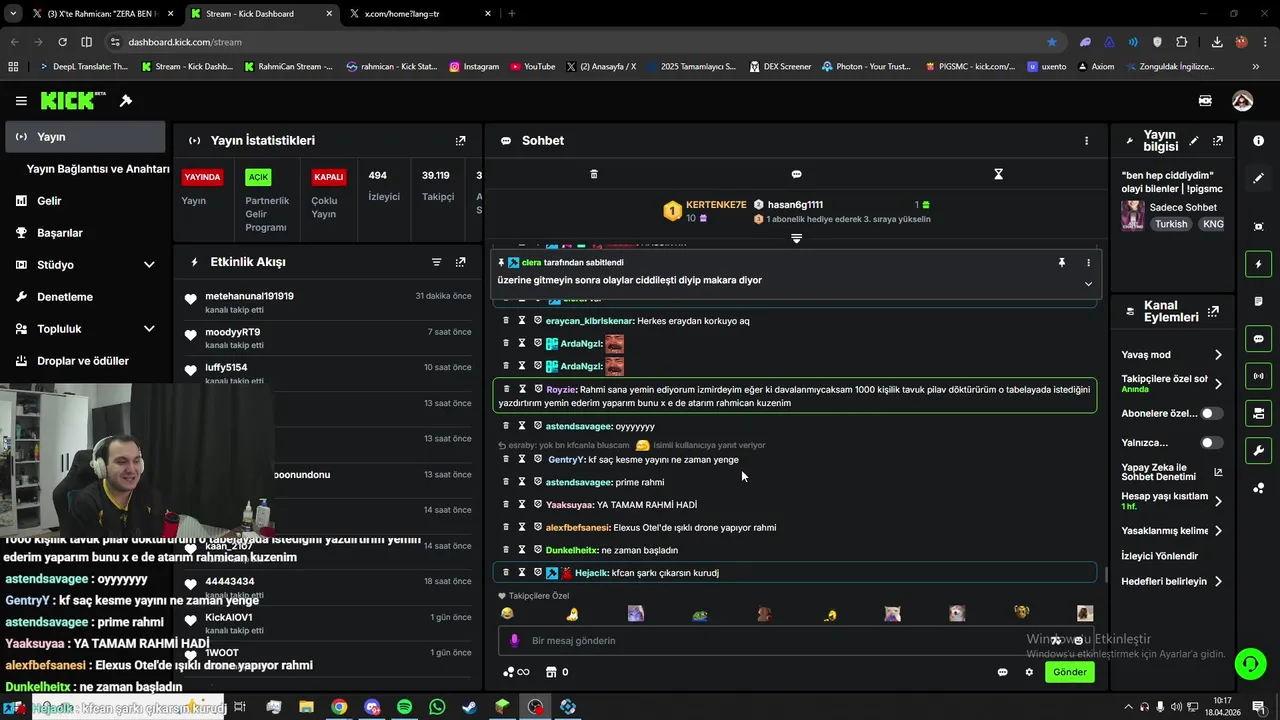Select Yayın in the sidebar

85,137
